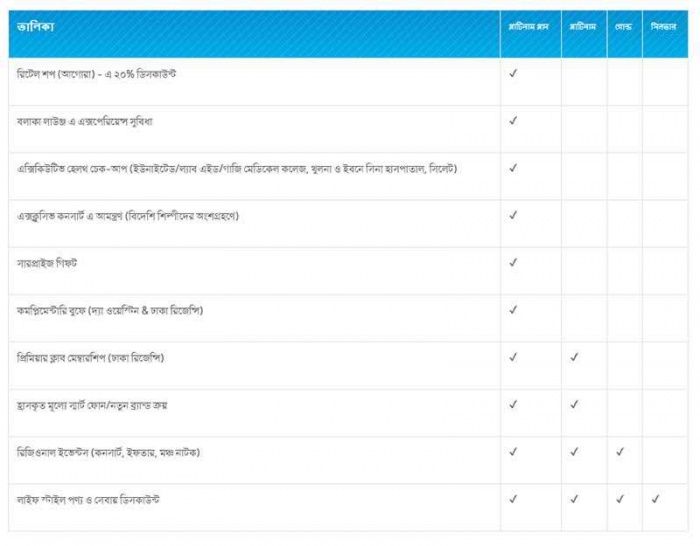Select the সিলভার column header
Viewport: 700px width, 546px height.
click(665, 26)
